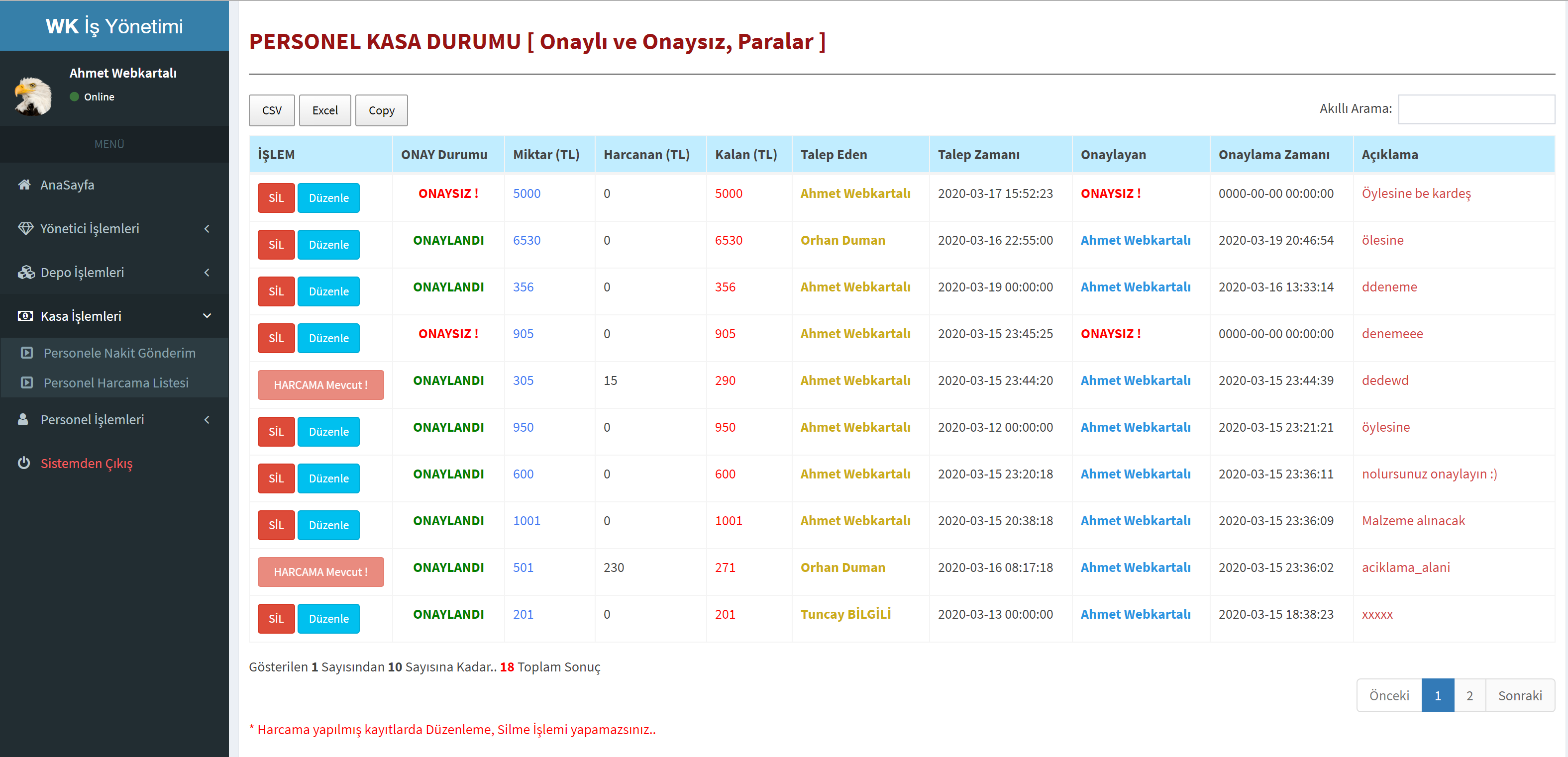Edit the Tuncay BİLGİLİ 201 TL record
The image size is (1568, 757).
click(328, 618)
